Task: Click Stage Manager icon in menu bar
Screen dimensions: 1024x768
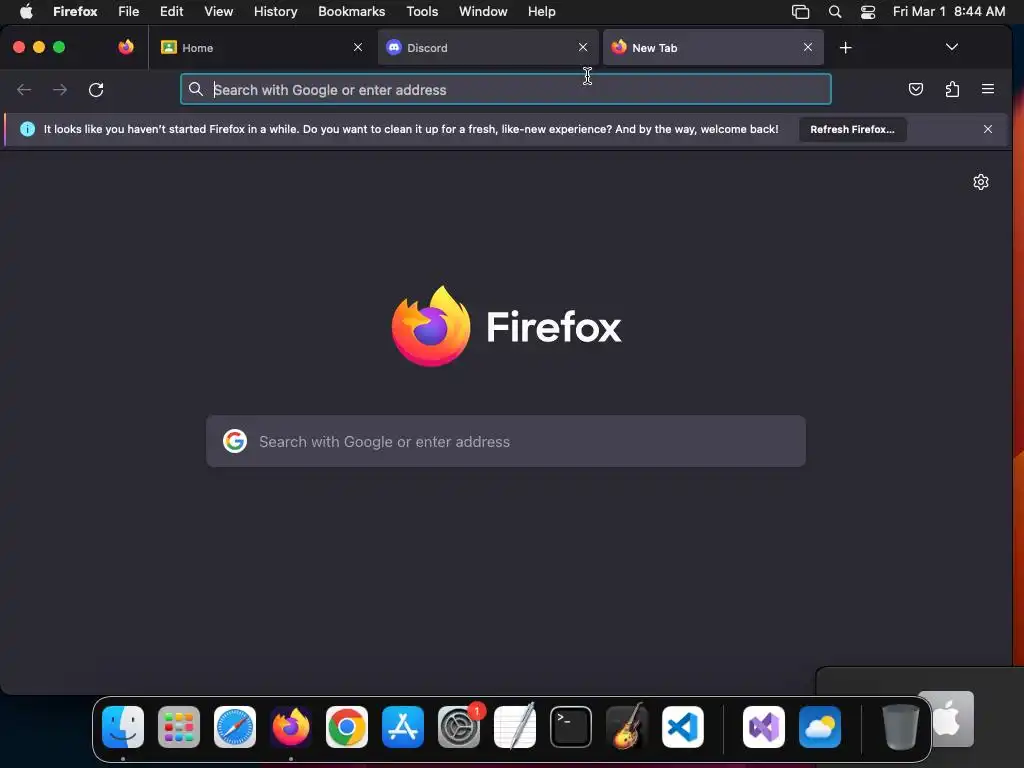Action: coord(801,12)
